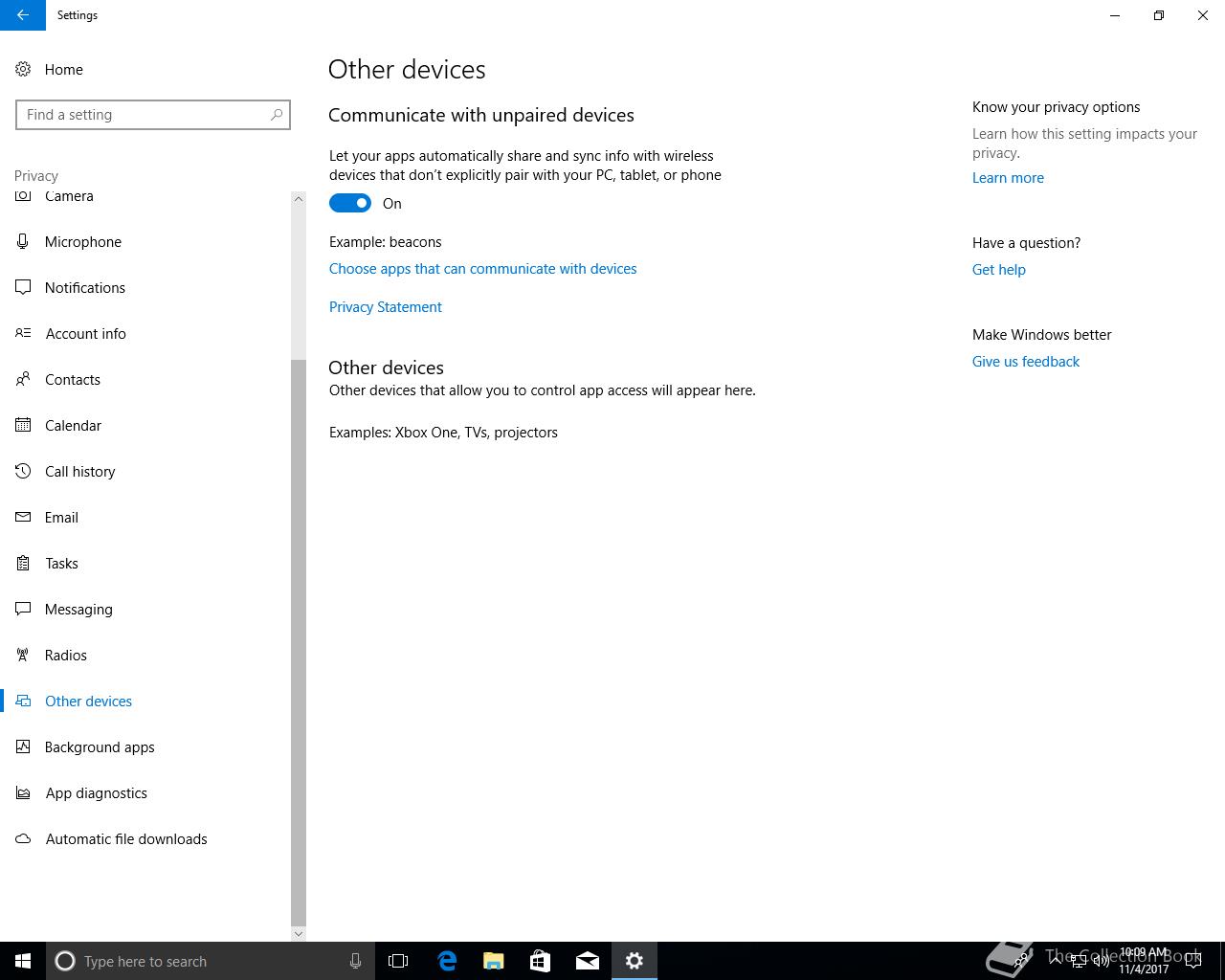The image size is (1225, 980).
Task: Open Mail app from taskbar
Action: click(x=587, y=961)
